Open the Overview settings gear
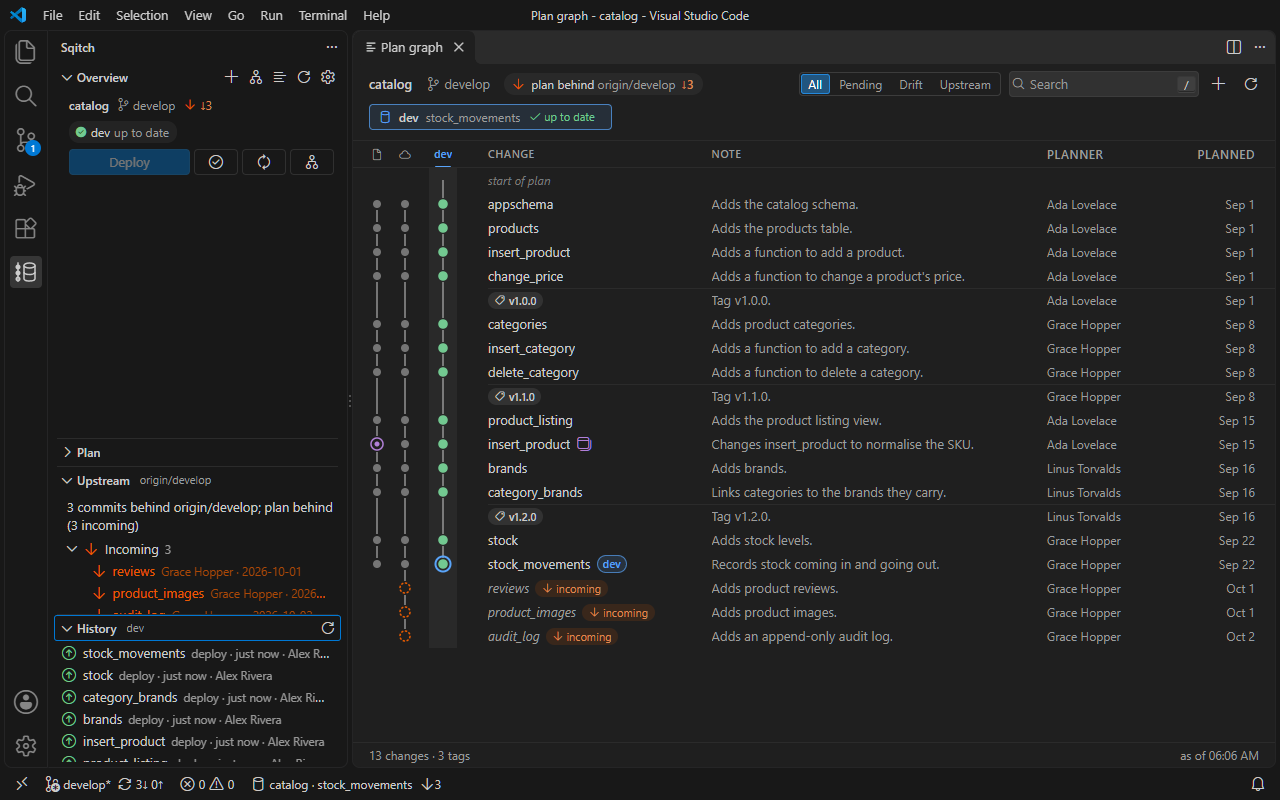The height and width of the screenshot is (800, 1280). [x=328, y=77]
